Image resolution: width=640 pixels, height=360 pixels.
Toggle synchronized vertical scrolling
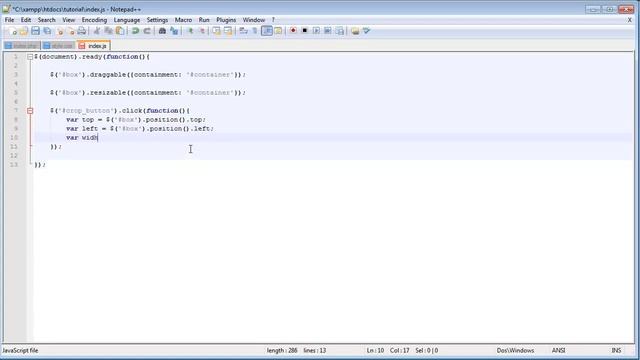[x=216, y=31]
